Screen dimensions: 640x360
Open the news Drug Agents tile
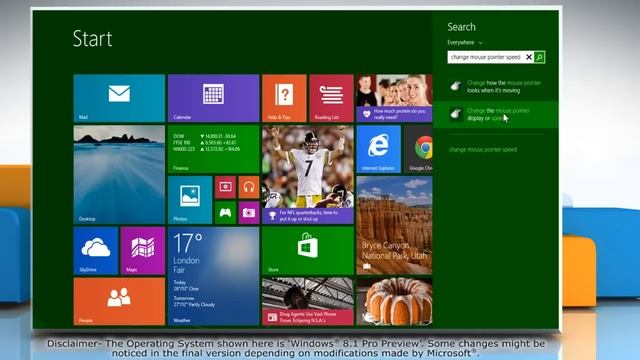pos(308,302)
